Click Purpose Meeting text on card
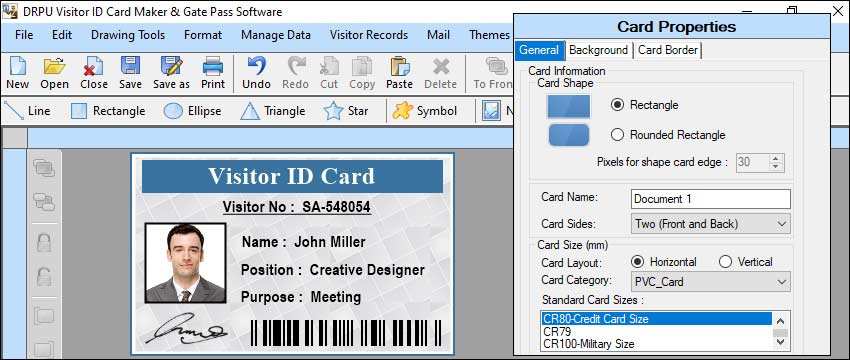This screenshot has width=850, height=360. pyautogui.click(x=301, y=297)
